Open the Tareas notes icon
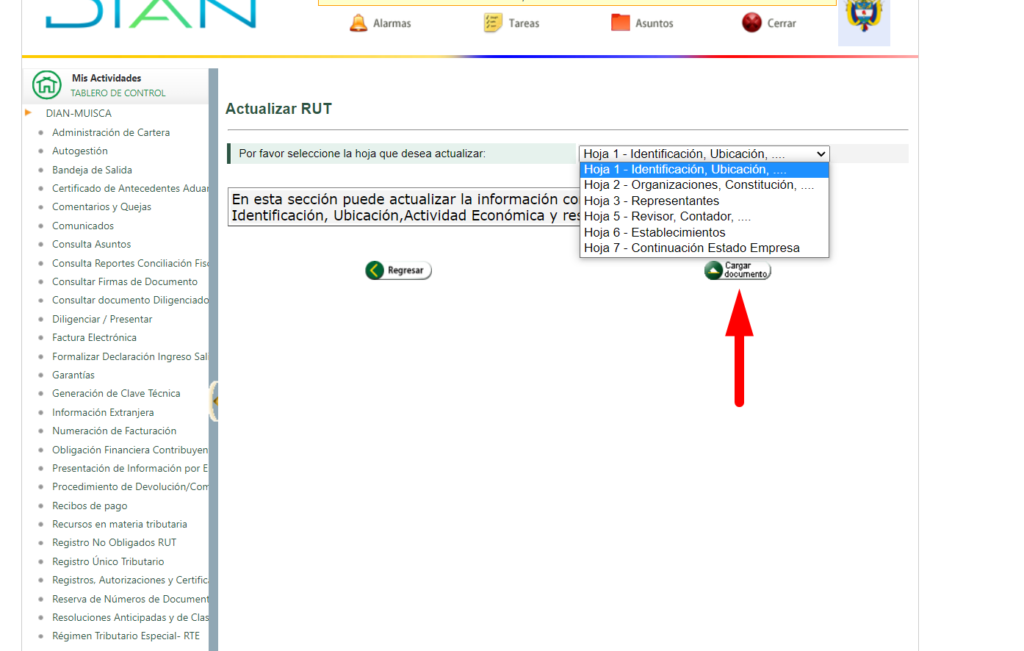The width and height of the screenshot is (1024, 651). pyautogui.click(x=493, y=23)
